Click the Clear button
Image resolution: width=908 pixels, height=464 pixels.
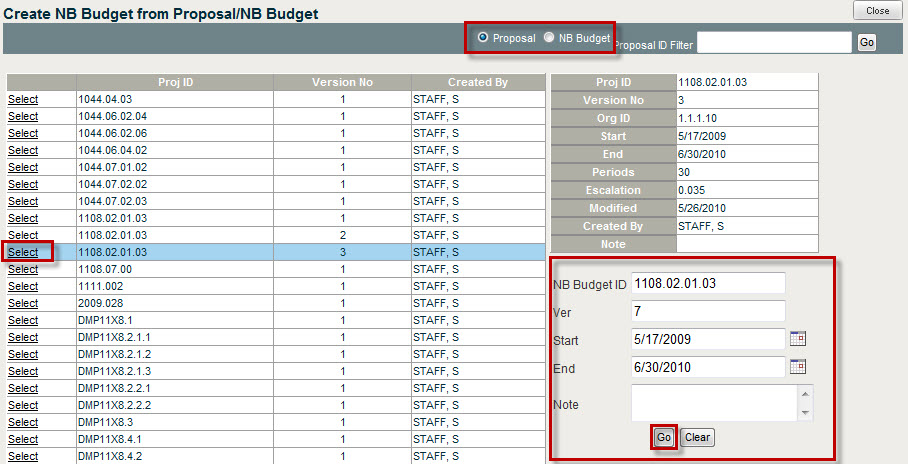[x=697, y=437]
